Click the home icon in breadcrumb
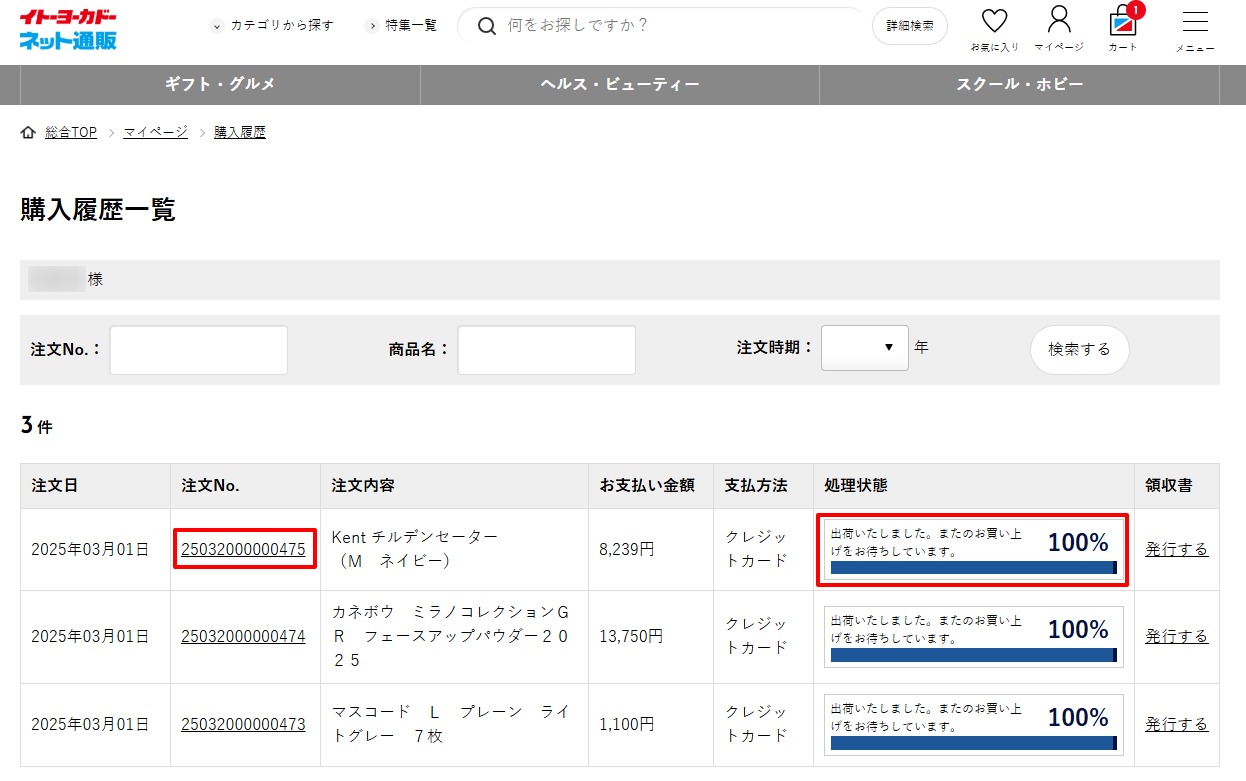 coord(28,133)
